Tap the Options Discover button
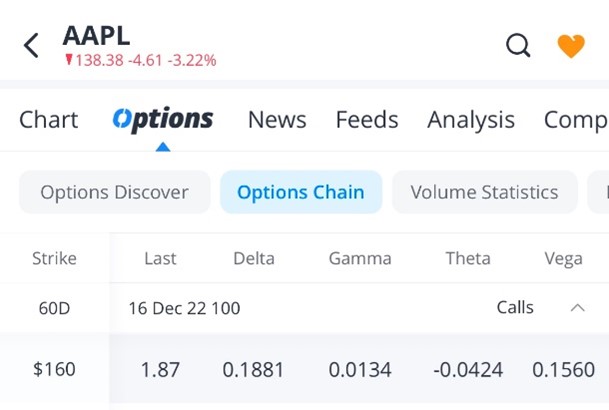609x410 pixels. pos(114,192)
